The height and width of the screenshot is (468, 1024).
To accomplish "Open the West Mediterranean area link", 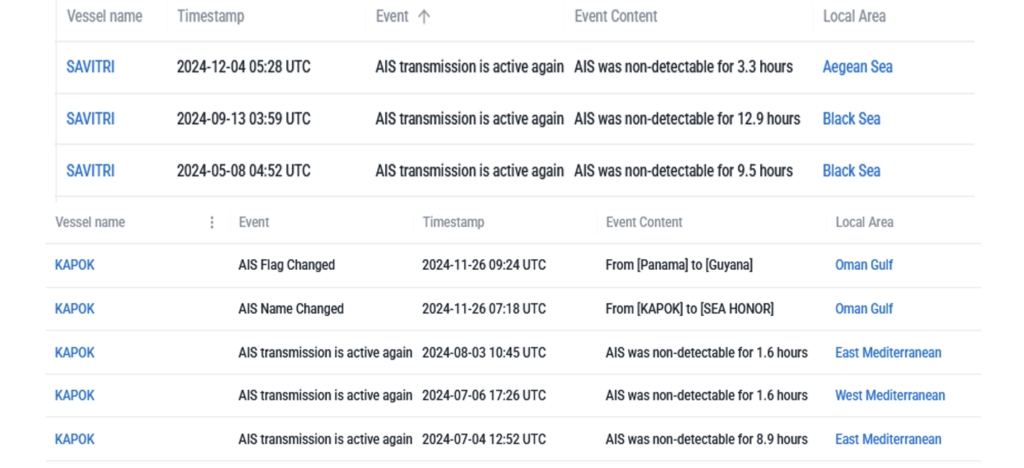I will [890, 395].
